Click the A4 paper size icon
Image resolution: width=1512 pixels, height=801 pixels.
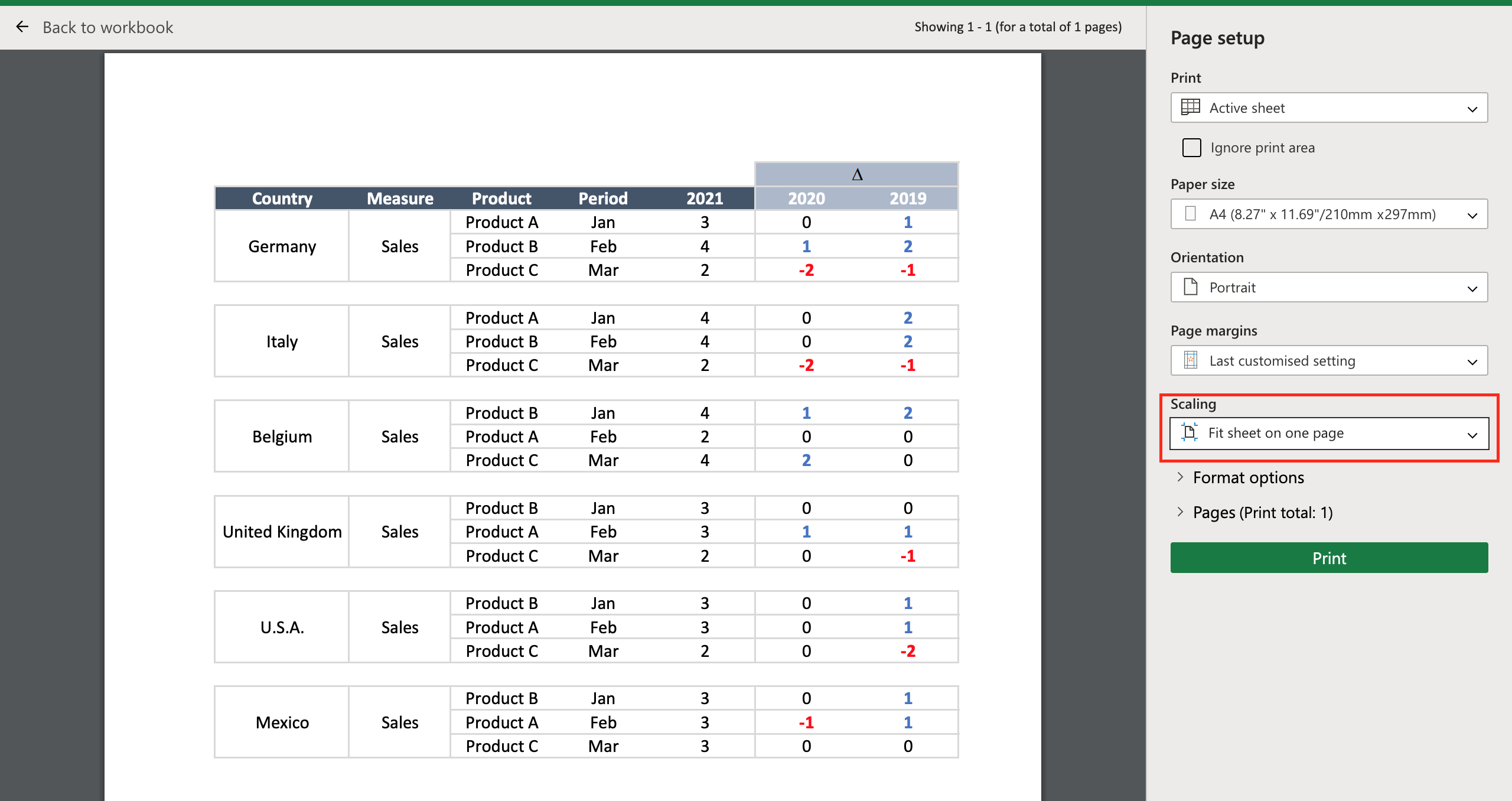(x=1193, y=214)
